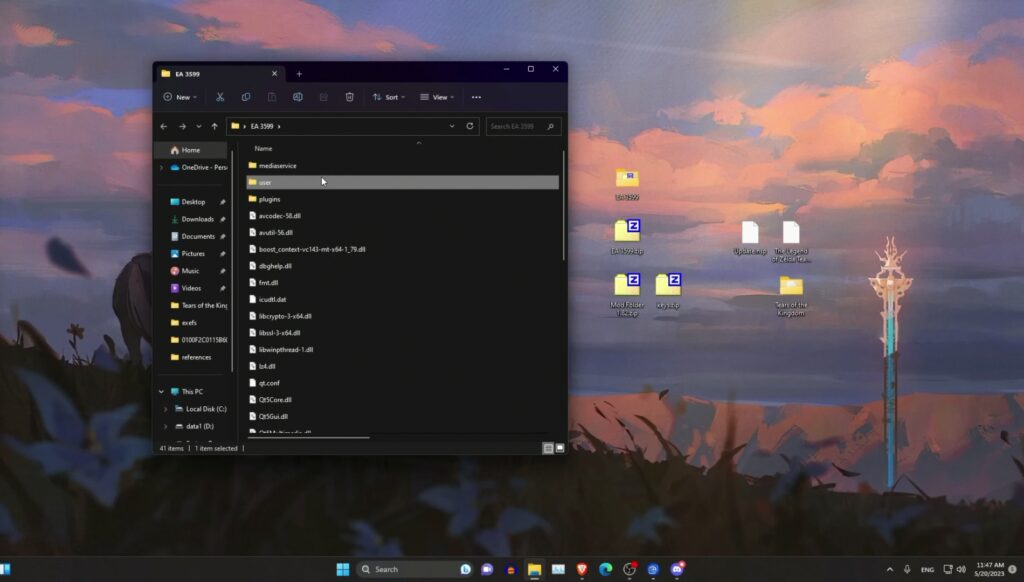Click the Share icon in the Explorer toolbar
Viewport: 1024px width, 582px height.
[x=324, y=97]
